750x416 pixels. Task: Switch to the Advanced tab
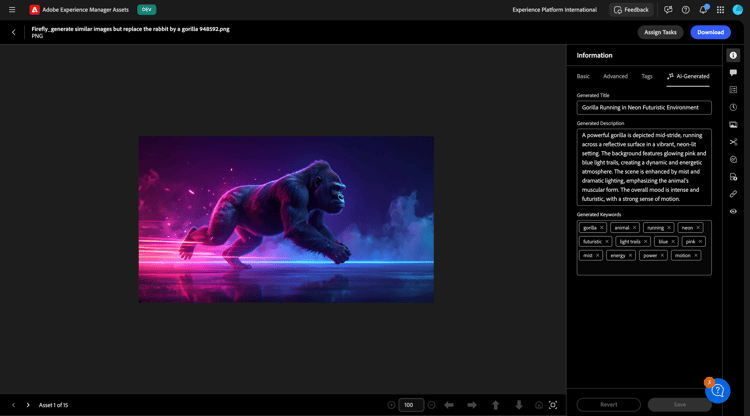pos(615,77)
